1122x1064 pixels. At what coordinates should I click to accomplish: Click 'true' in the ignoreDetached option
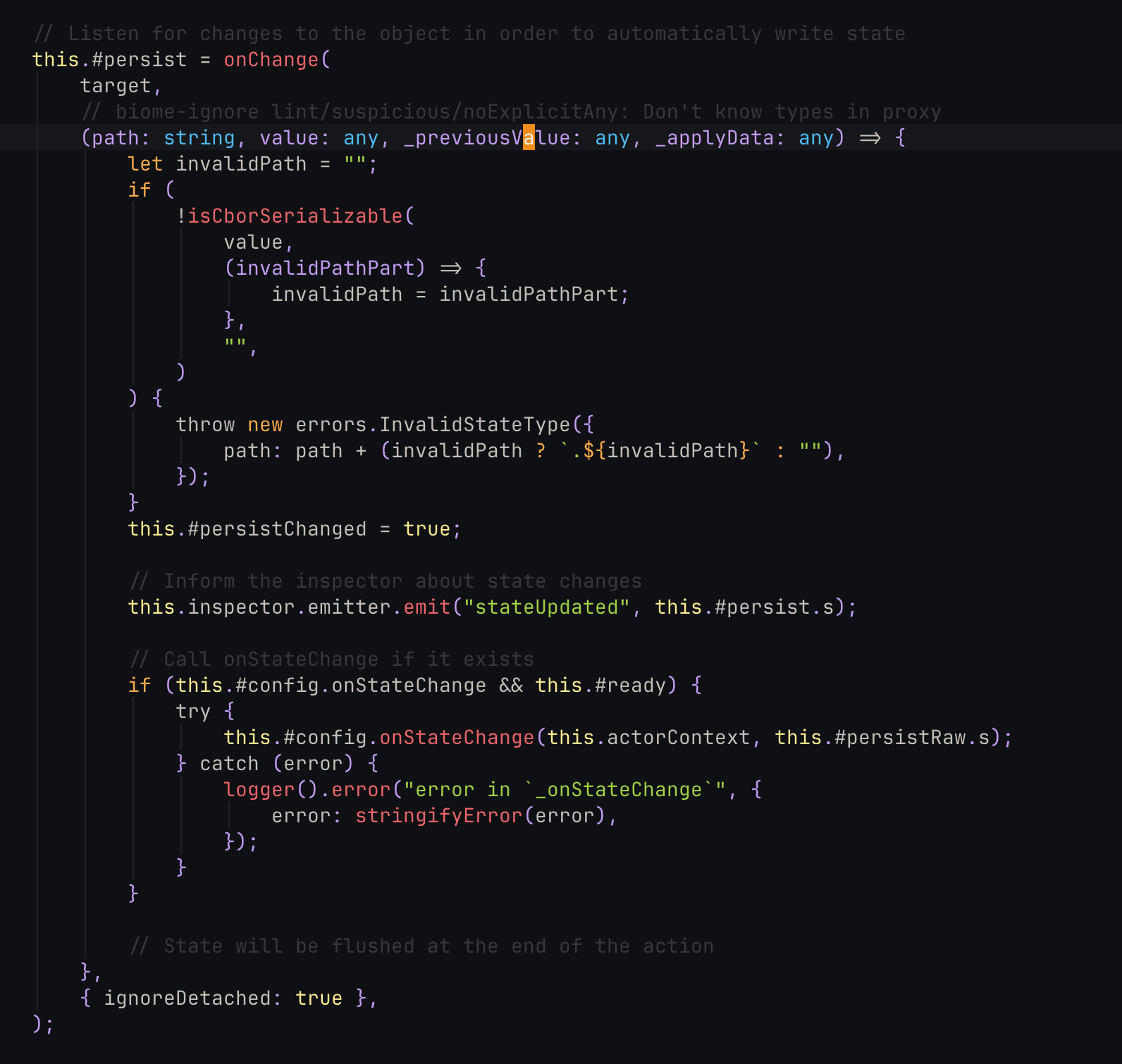(319, 998)
